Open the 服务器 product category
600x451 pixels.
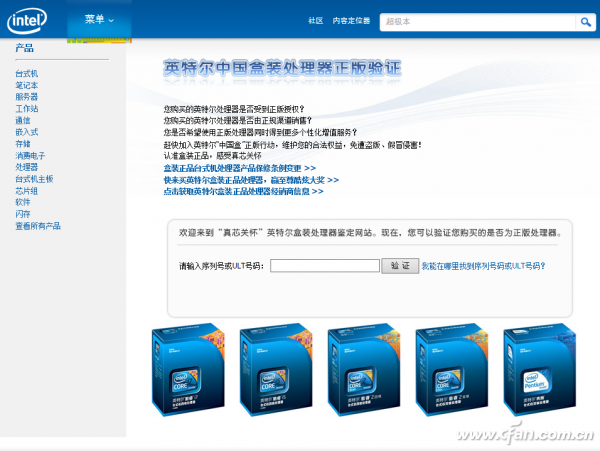coord(26,97)
